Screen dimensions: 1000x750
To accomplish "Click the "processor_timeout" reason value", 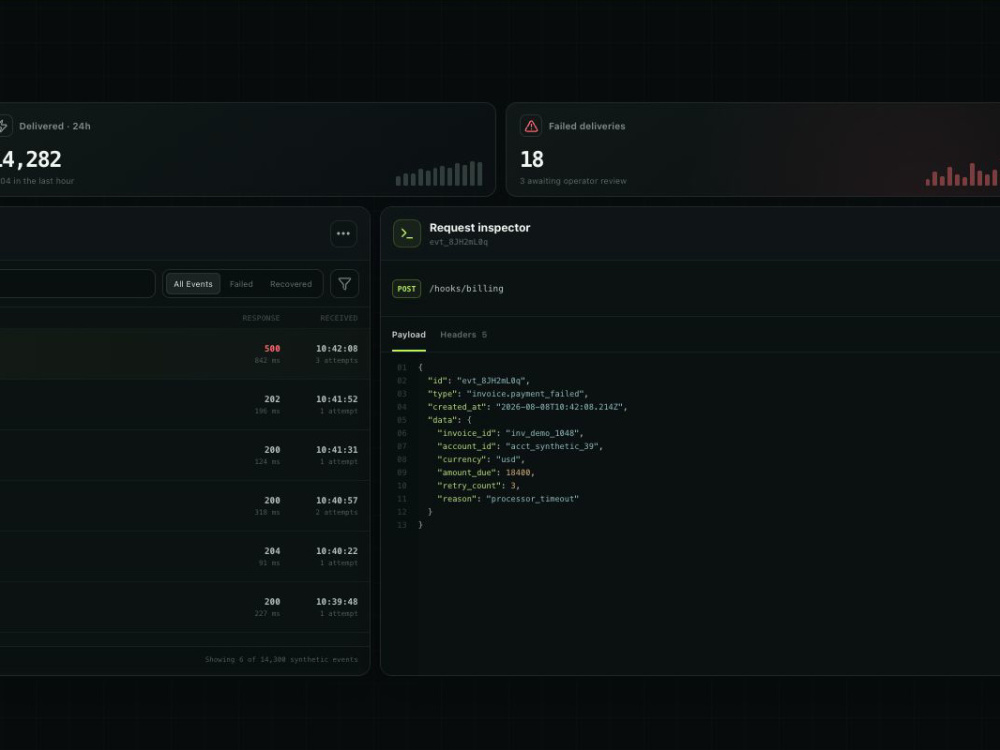I will coord(532,499).
